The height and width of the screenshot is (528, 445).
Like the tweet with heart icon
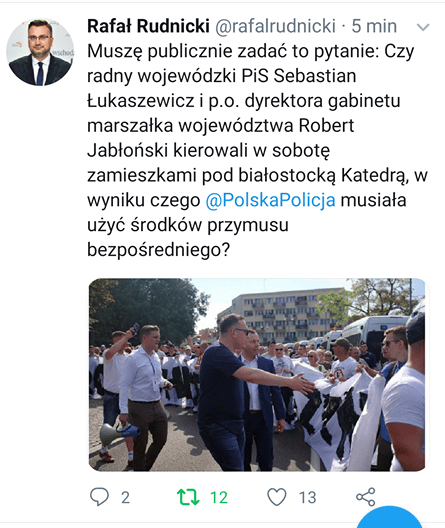[x=277, y=497]
